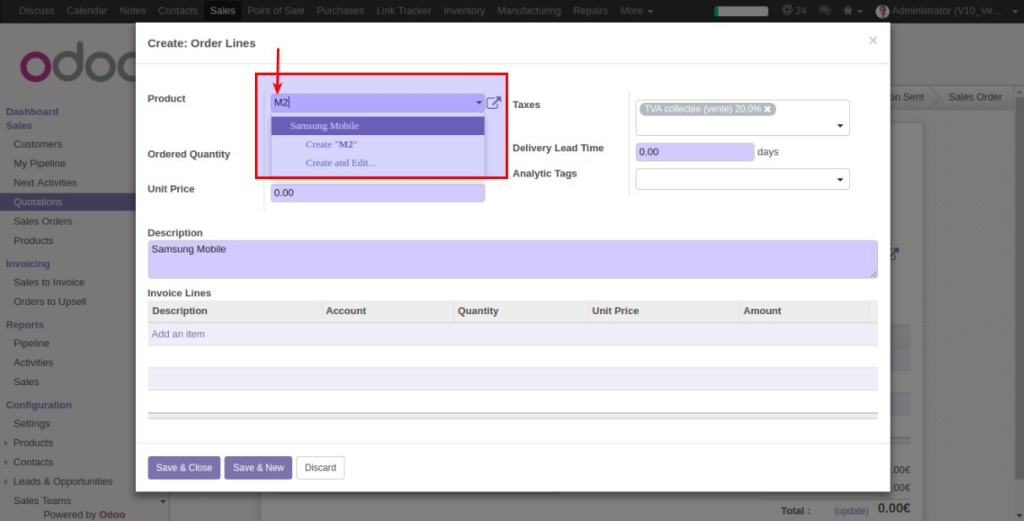Click the Save & Close button
Viewport: 1024px width, 521px height.
(184, 468)
